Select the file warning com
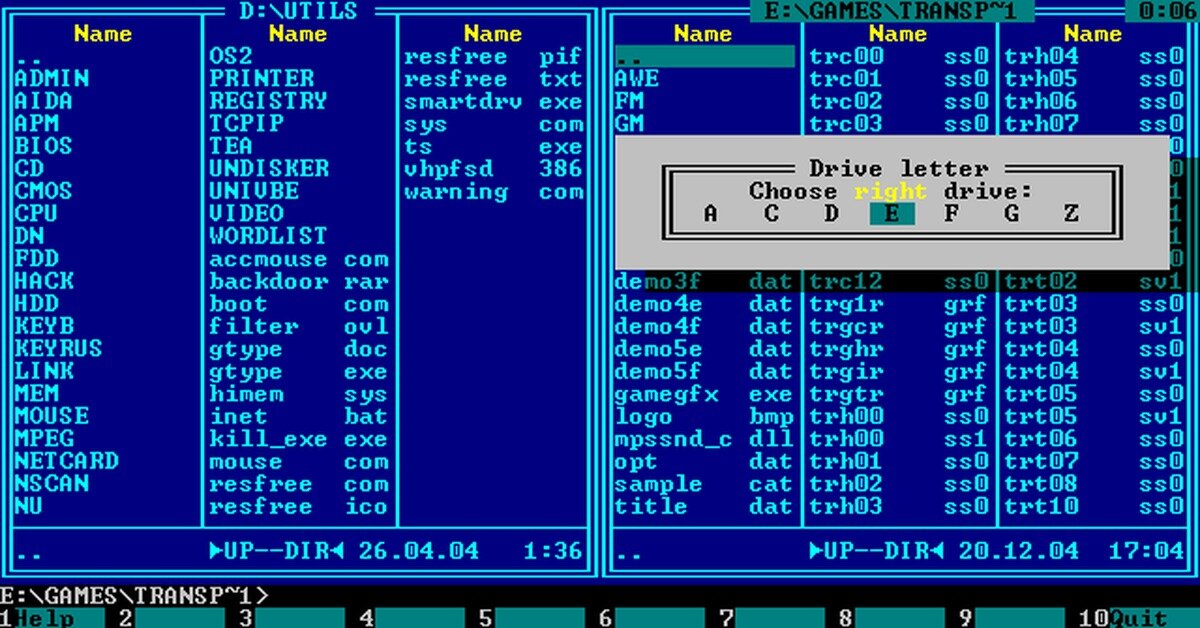The height and width of the screenshot is (628, 1200). pos(493,191)
